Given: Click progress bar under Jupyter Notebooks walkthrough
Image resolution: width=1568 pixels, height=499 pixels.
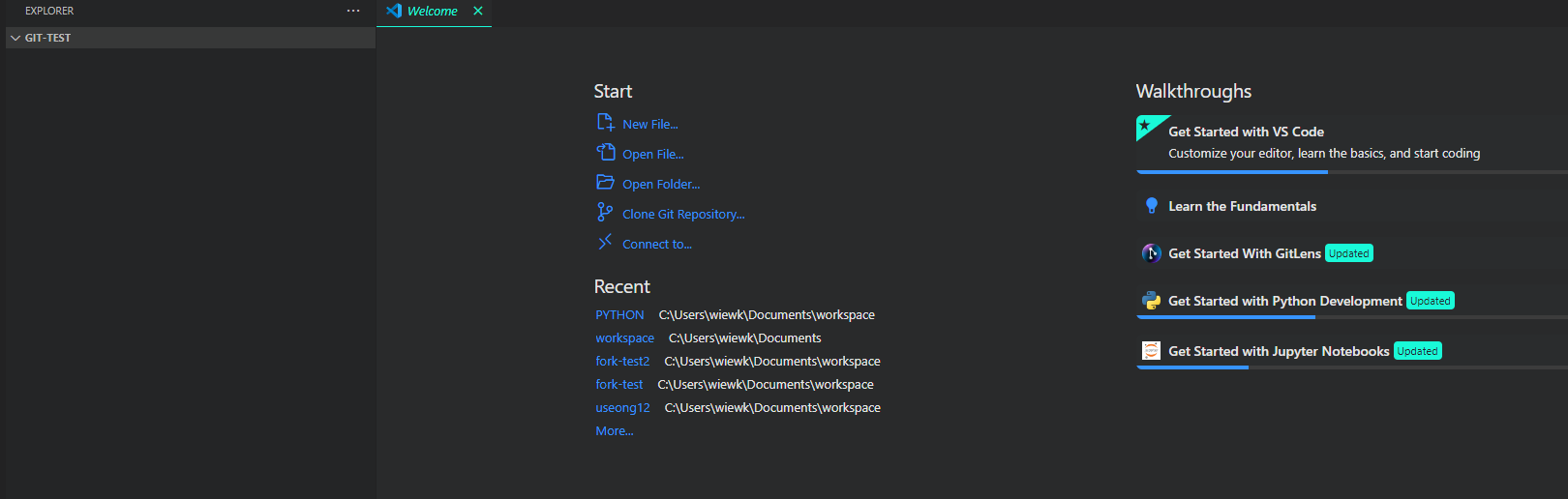Looking at the screenshot, I should coord(1352,367).
